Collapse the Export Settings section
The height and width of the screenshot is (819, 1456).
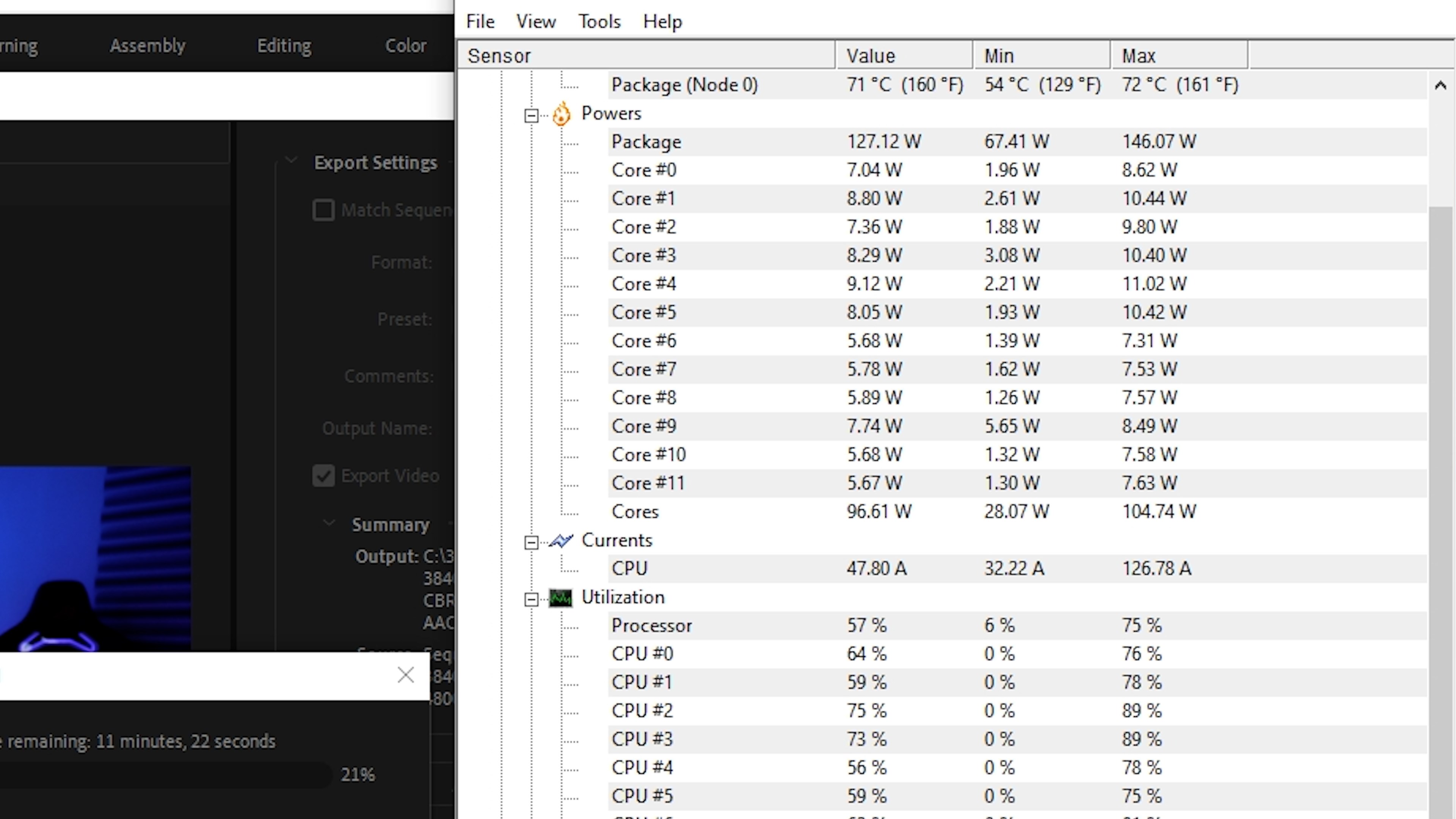point(291,160)
